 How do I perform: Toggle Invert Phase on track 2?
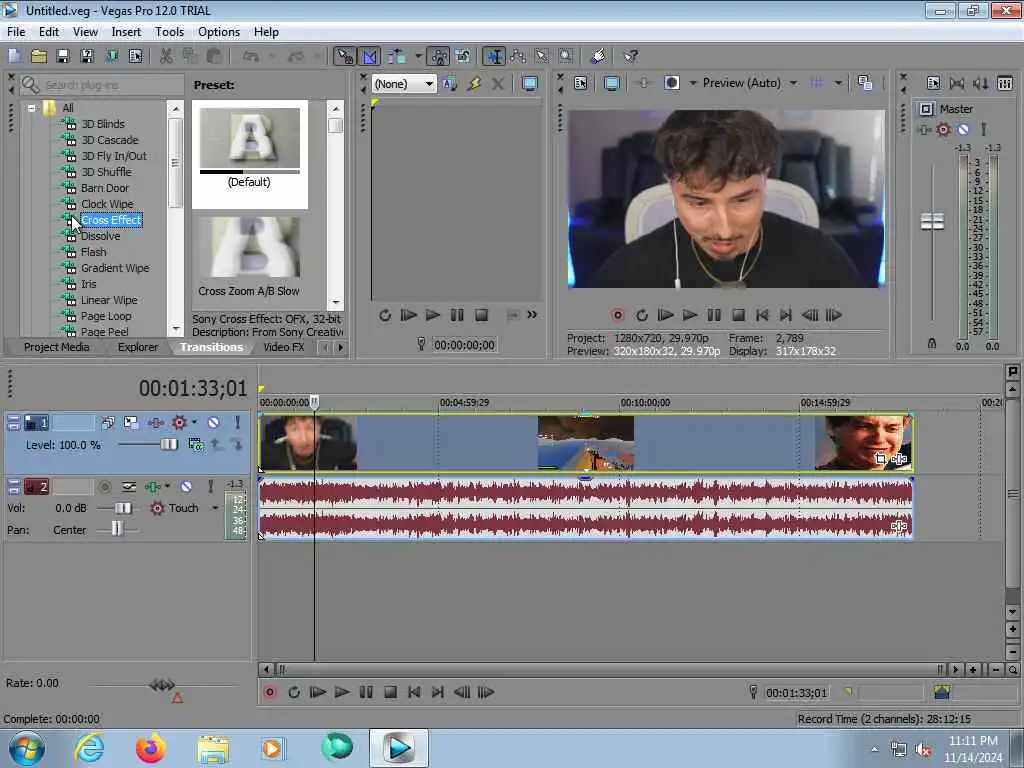pyautogui.click(x=129, y=487)
